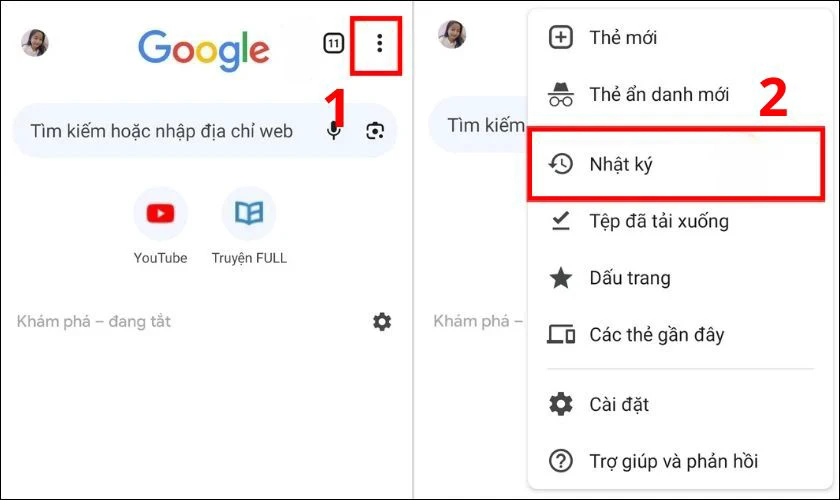Viewport: 840px width, 500px height.
Task: Open the YouTube shortcut
Action: tap(160, 213)
